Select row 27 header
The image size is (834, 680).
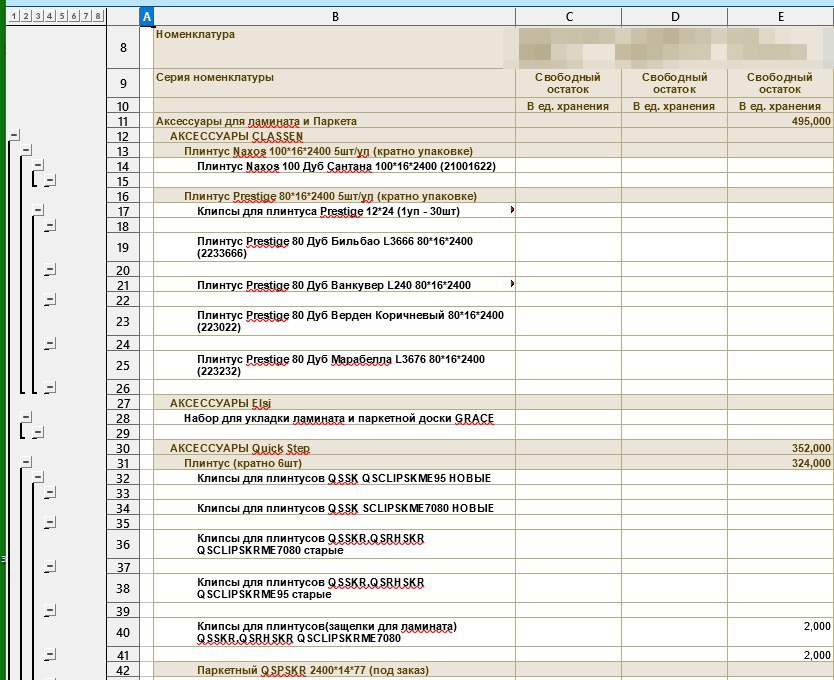click(x=123, y=403)
